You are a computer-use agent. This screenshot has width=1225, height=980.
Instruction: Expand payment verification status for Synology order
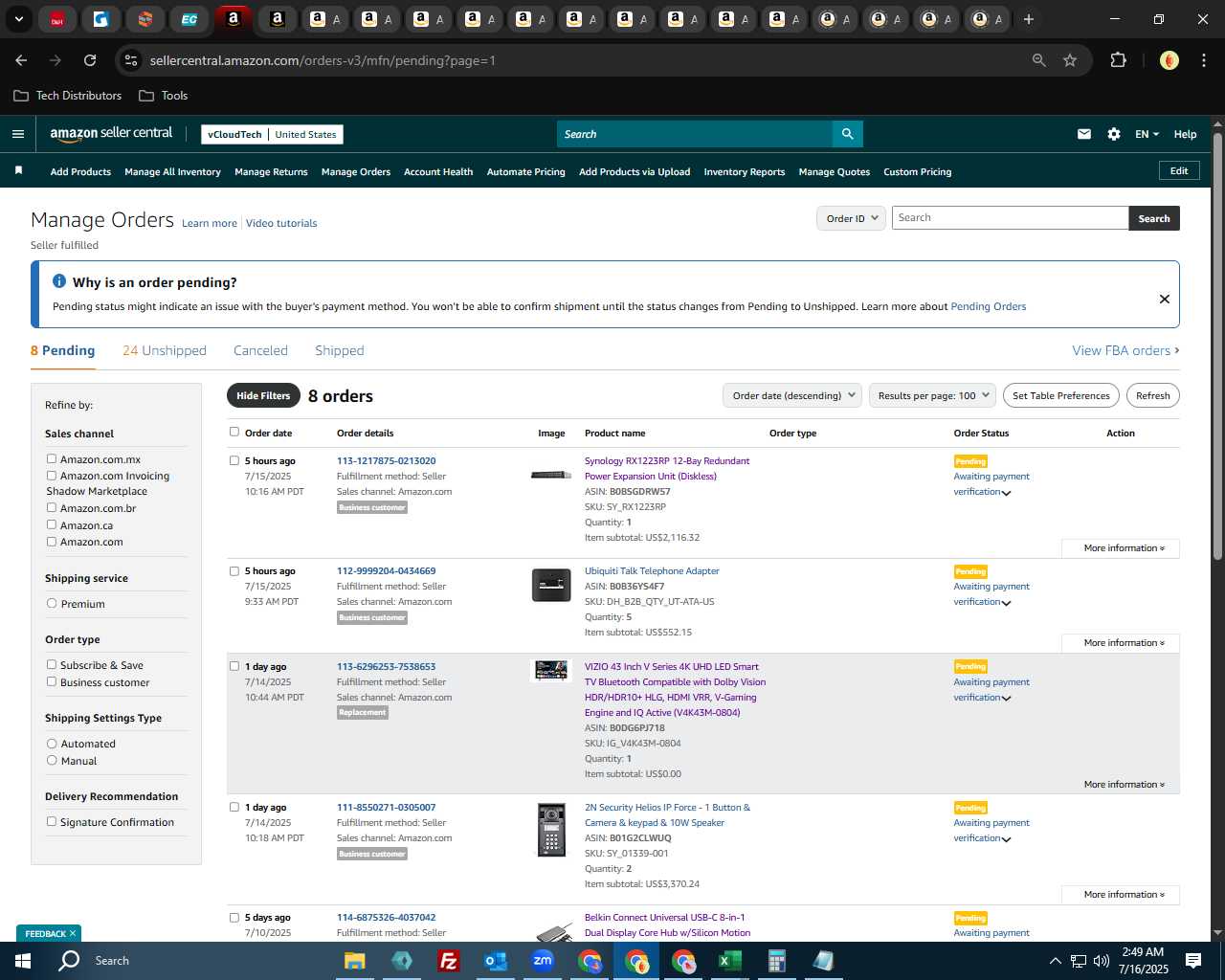tap(1006, 493)
